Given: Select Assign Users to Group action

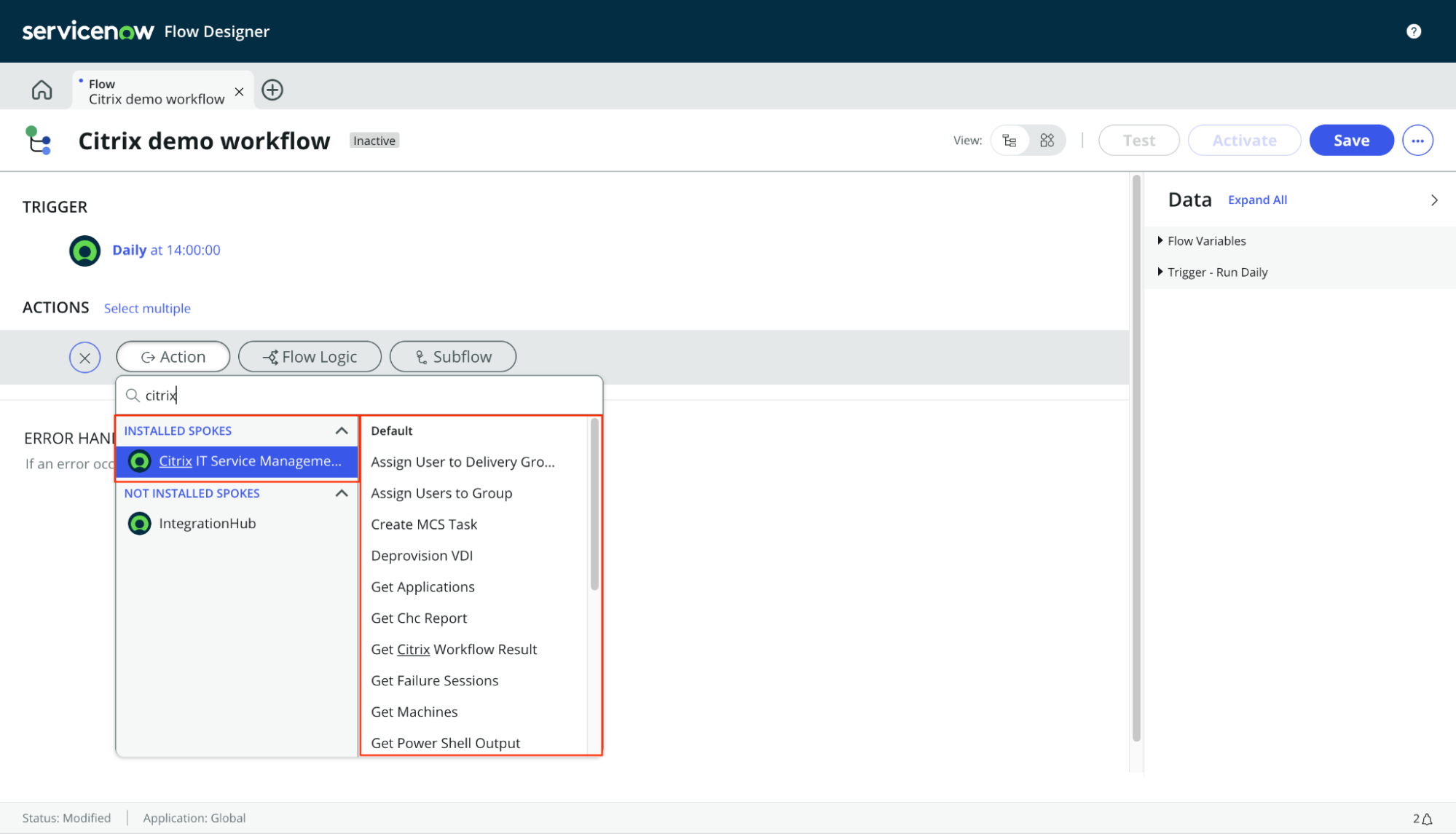Looking at the screenshot, I should click(x=441, y=493).
